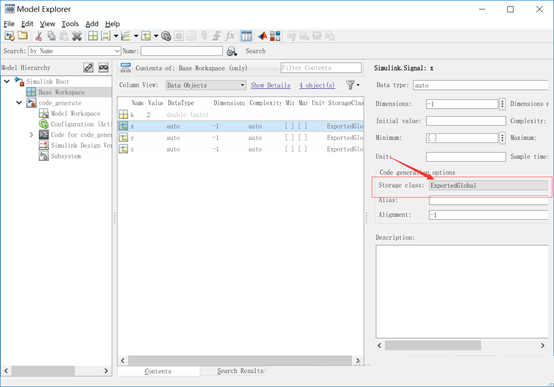The height and width of the screenshot is (387, 554).
Task: Click the Alias input field
Action: tap(489, 200)
